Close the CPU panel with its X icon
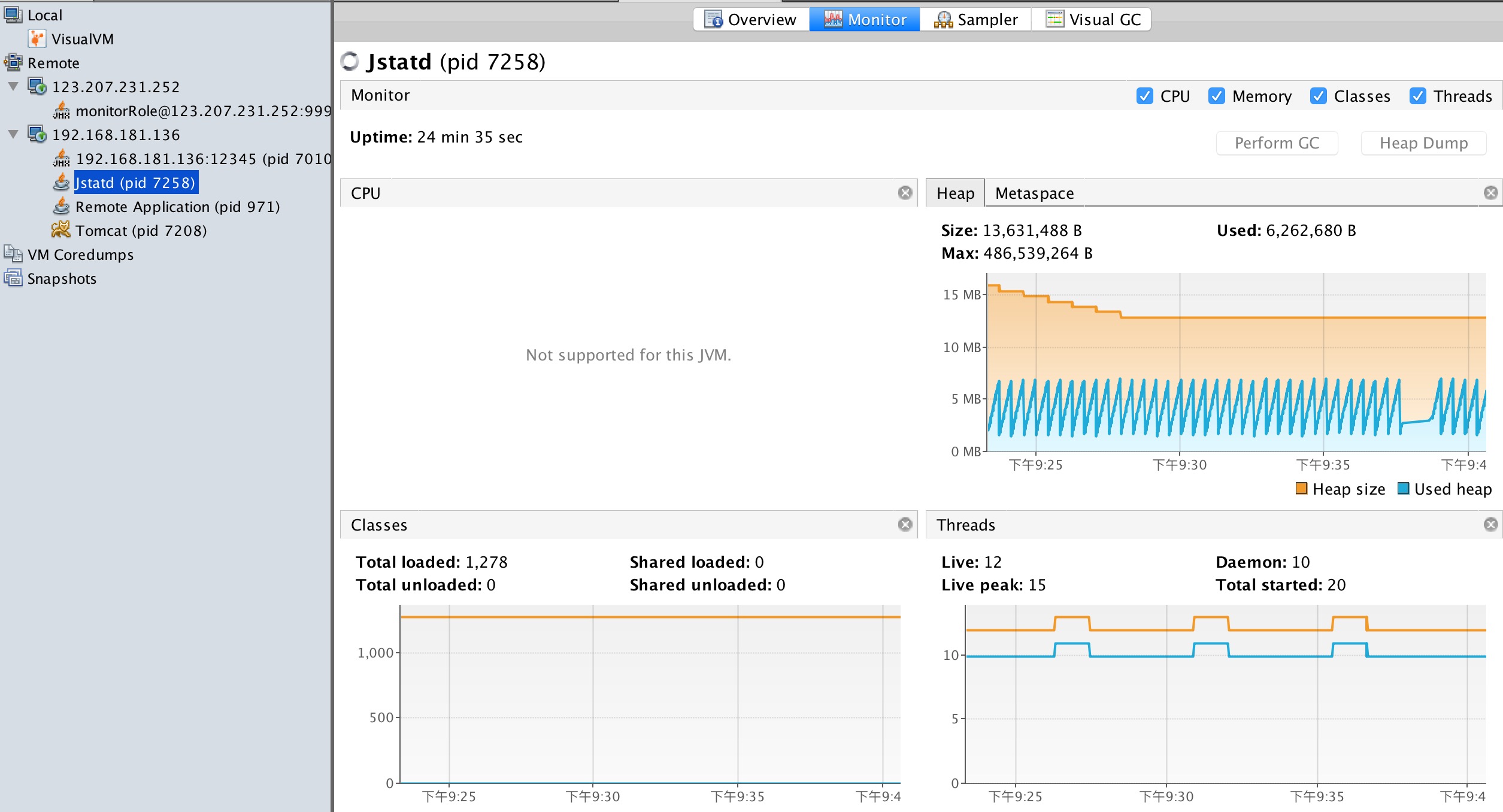Screen dimensions: 1503x812 (905, 193)
